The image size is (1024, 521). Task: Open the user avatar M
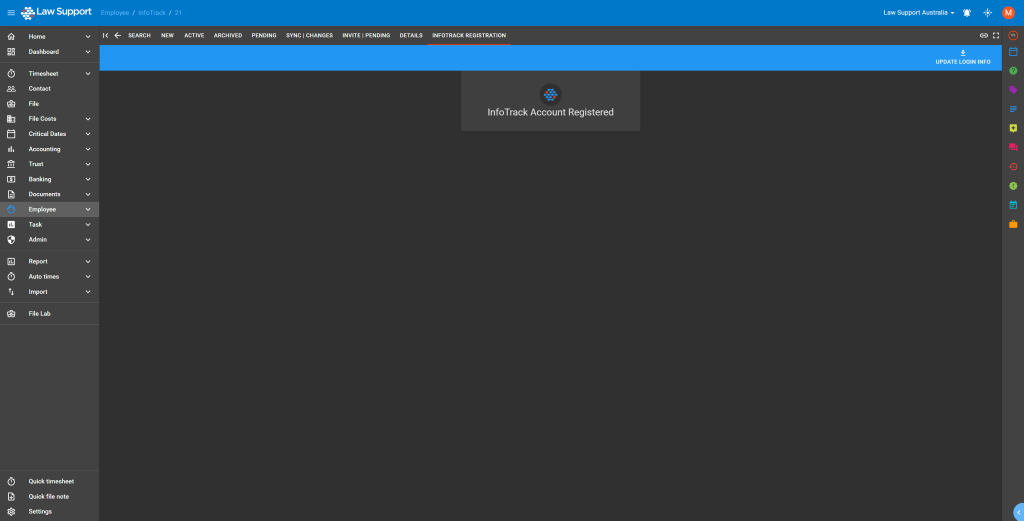pos(1008,13)
